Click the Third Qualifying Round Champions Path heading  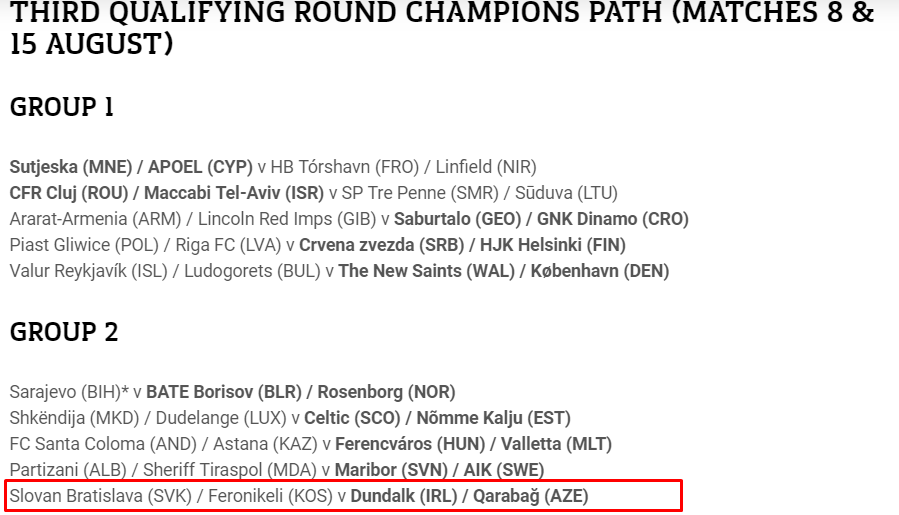tap(442, 28)
